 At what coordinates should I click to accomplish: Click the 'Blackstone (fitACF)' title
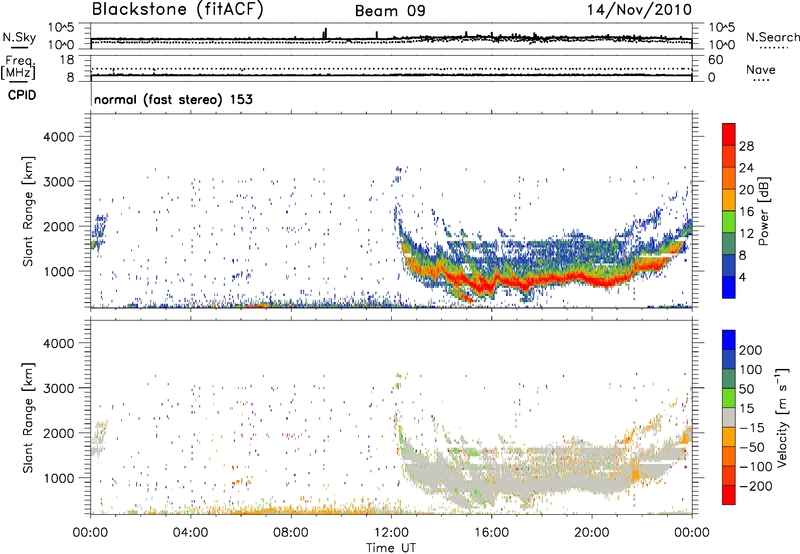pos(178,9)
